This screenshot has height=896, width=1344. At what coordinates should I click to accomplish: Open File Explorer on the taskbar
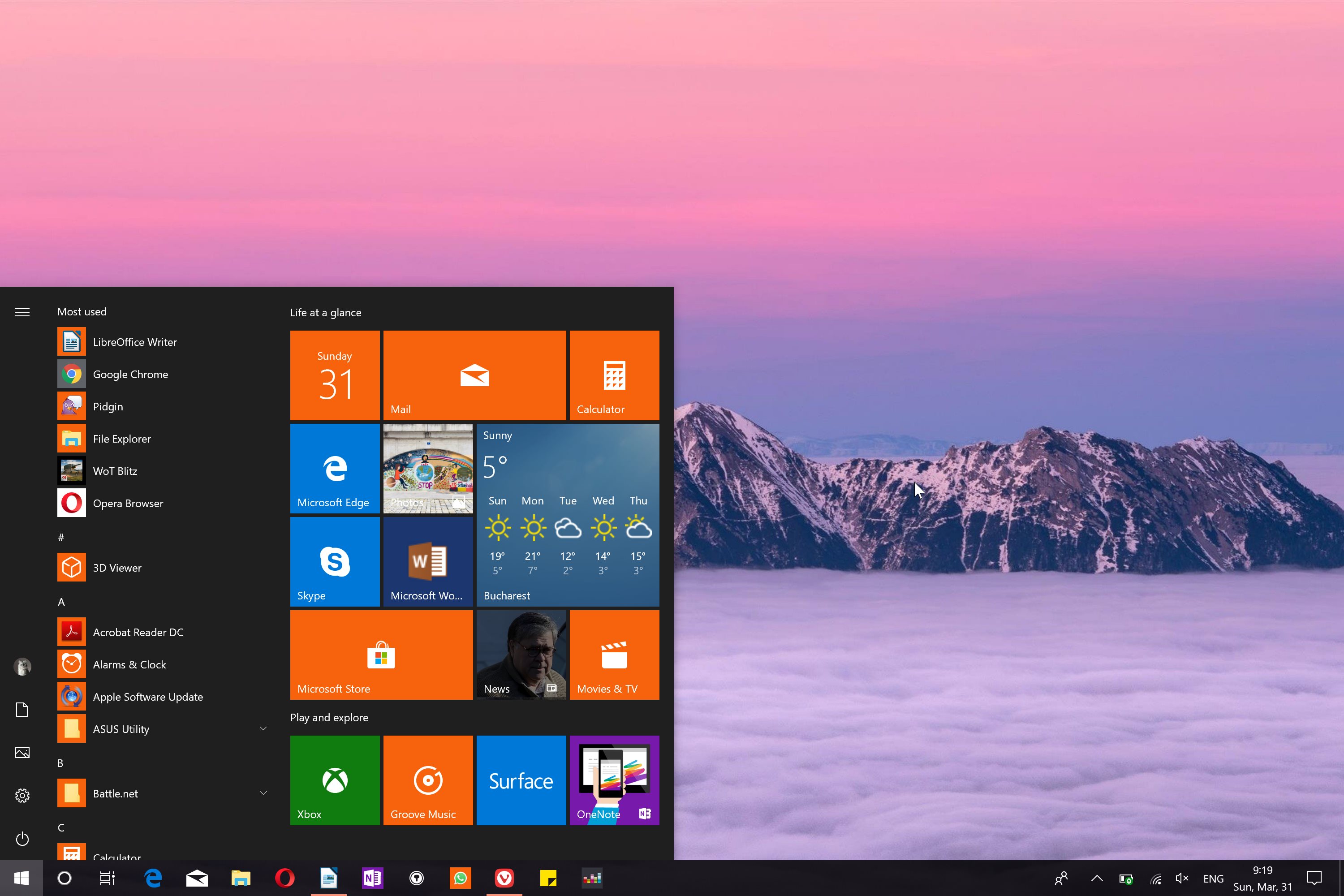click(x=241, y=878)
